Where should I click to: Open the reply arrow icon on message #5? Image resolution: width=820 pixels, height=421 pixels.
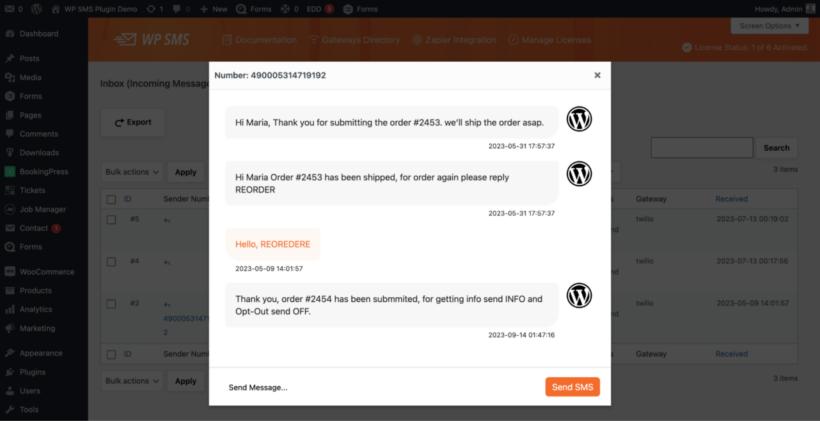pos(167,219)
